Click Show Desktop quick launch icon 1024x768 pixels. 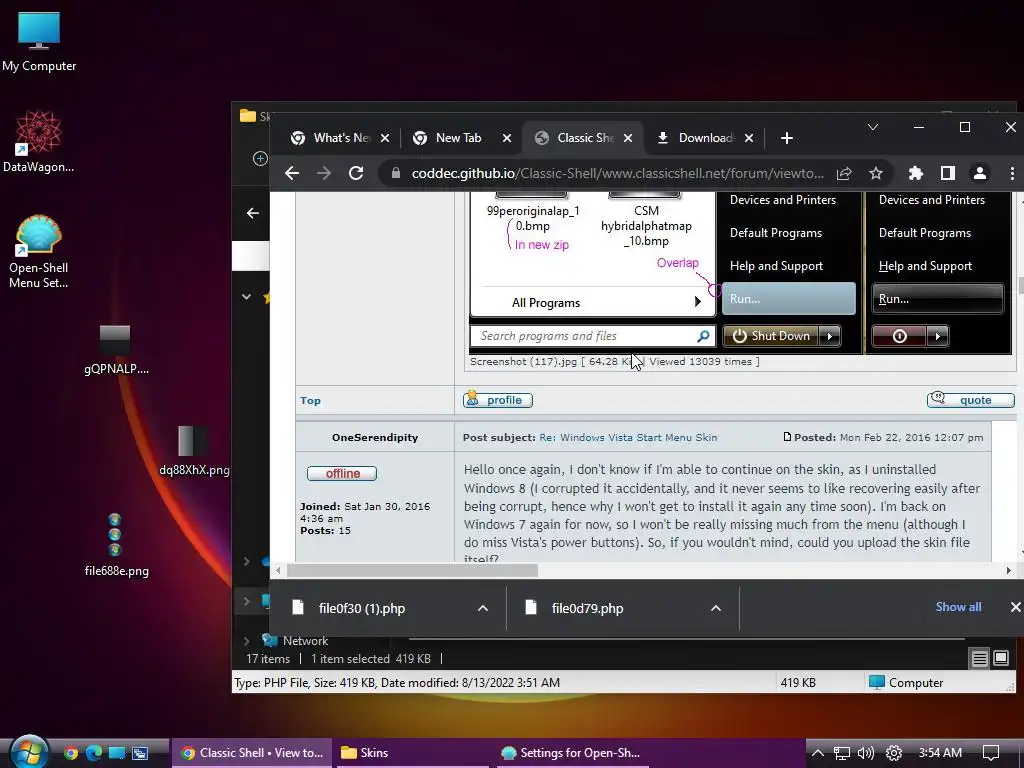(117, 753)
